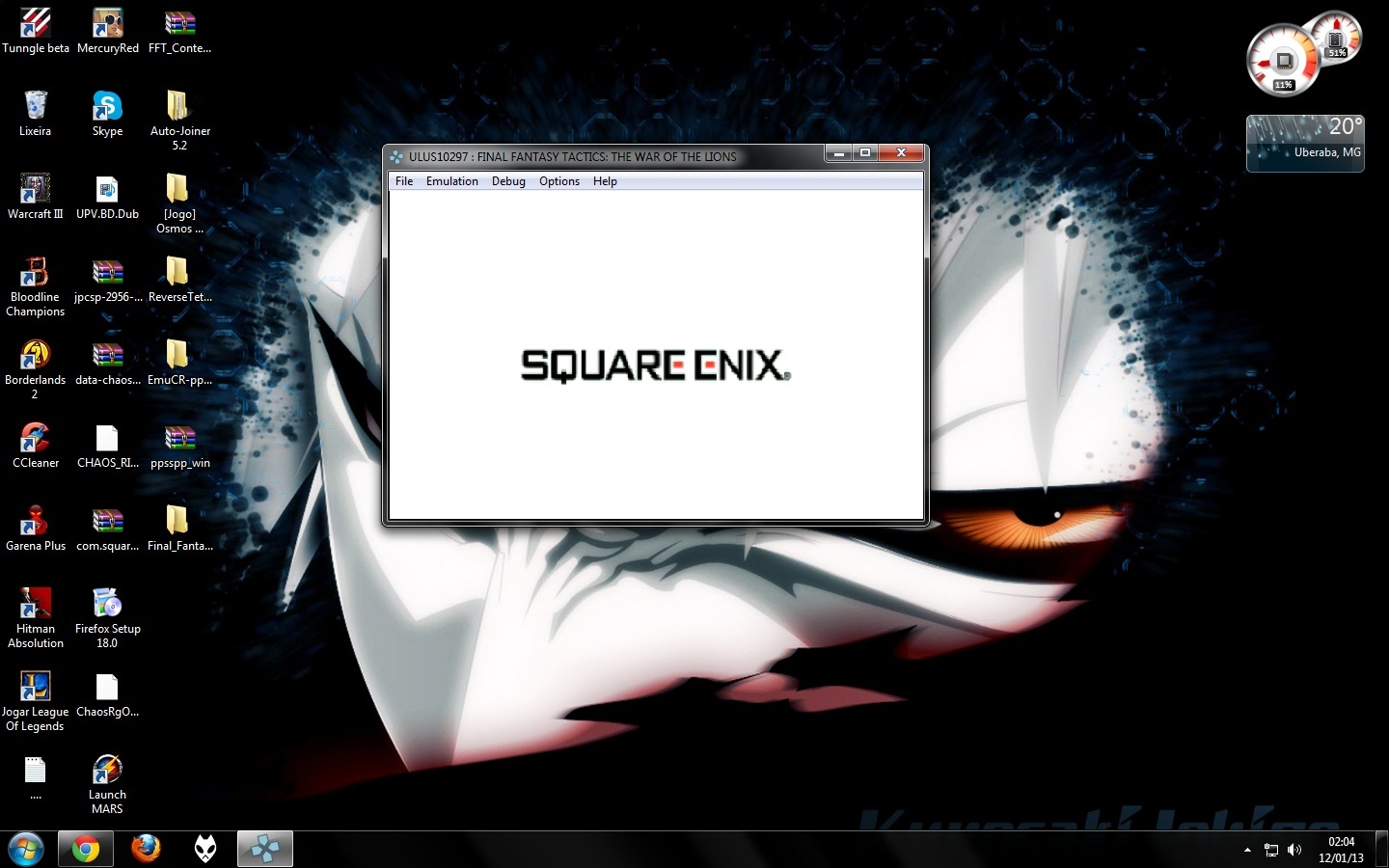Select the Skype desktop icon
This screenshot has height=868, width=1389.
tap(107, 108)
